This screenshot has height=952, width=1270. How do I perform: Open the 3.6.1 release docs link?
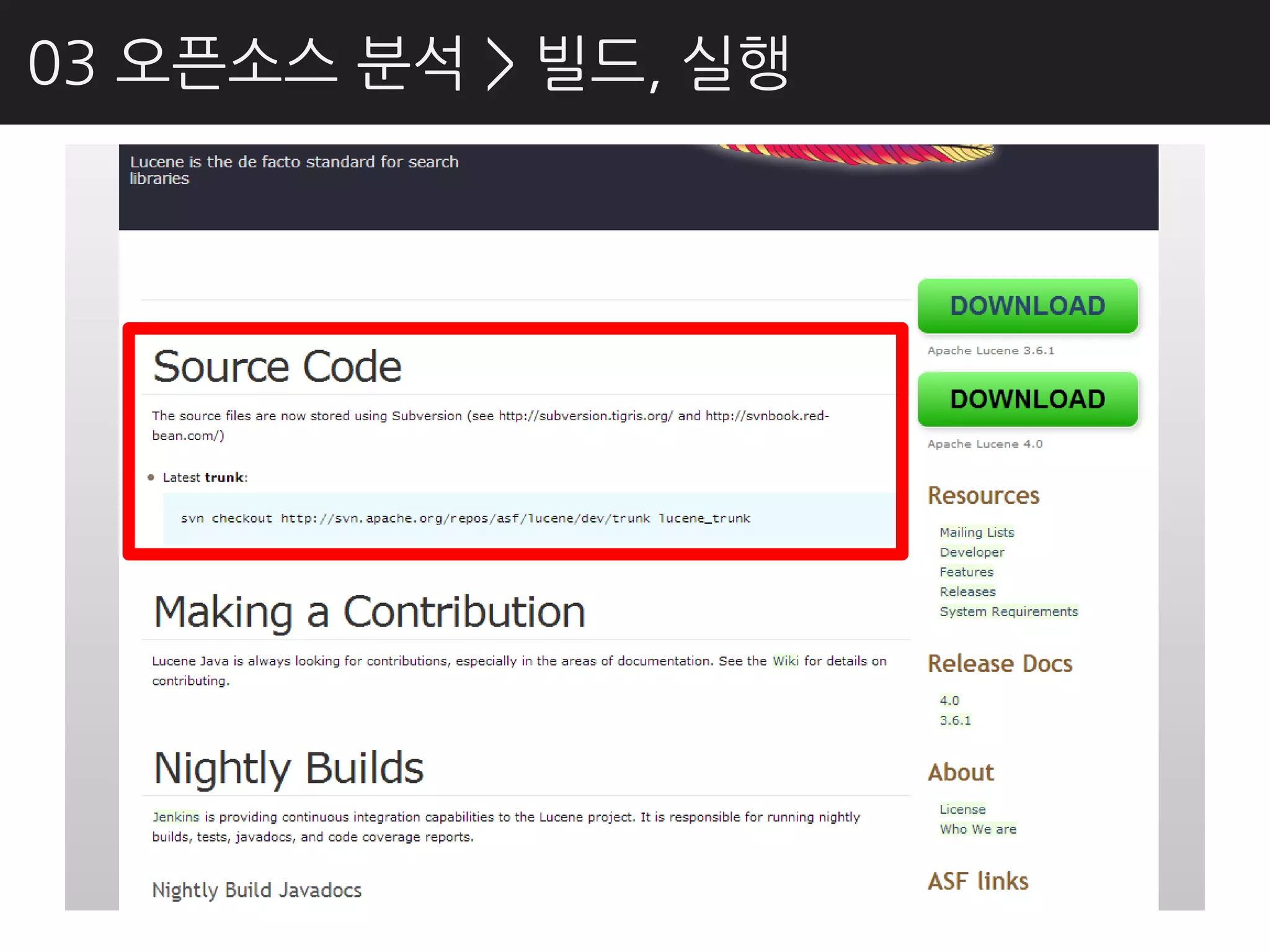955,720
